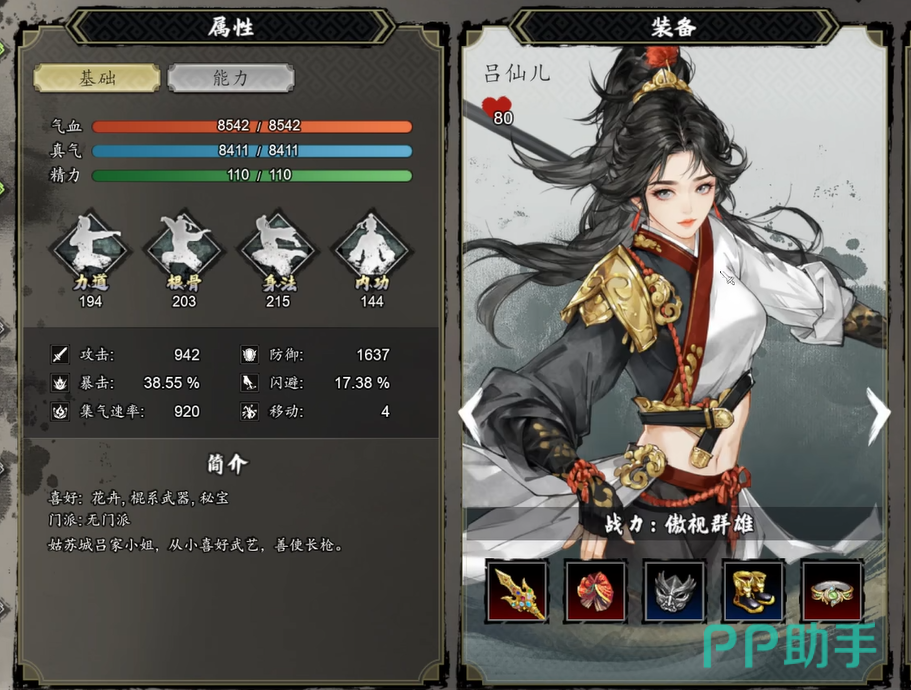This screenshot has height=690, width=911.
Task: Show previous character with left arrow
Action: pyautogui.click(x=471, y=415)
